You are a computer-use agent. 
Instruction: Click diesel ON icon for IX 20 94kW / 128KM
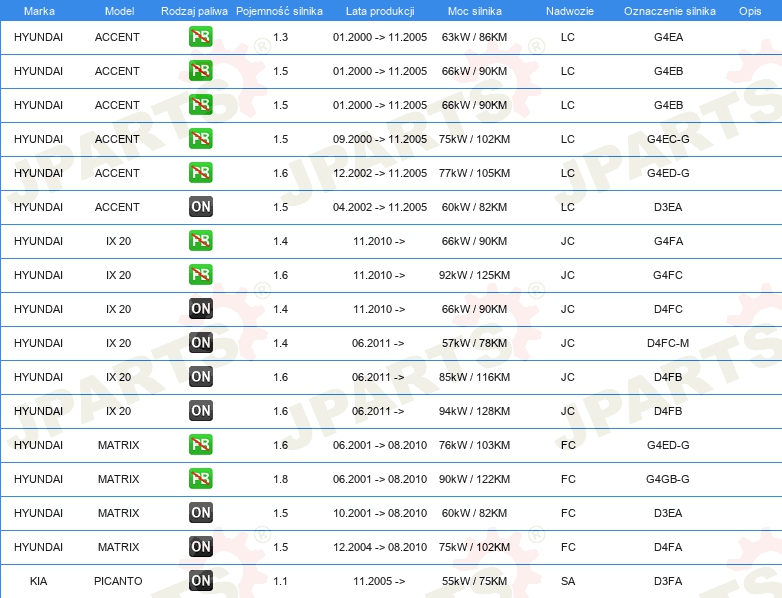[200, 410]
